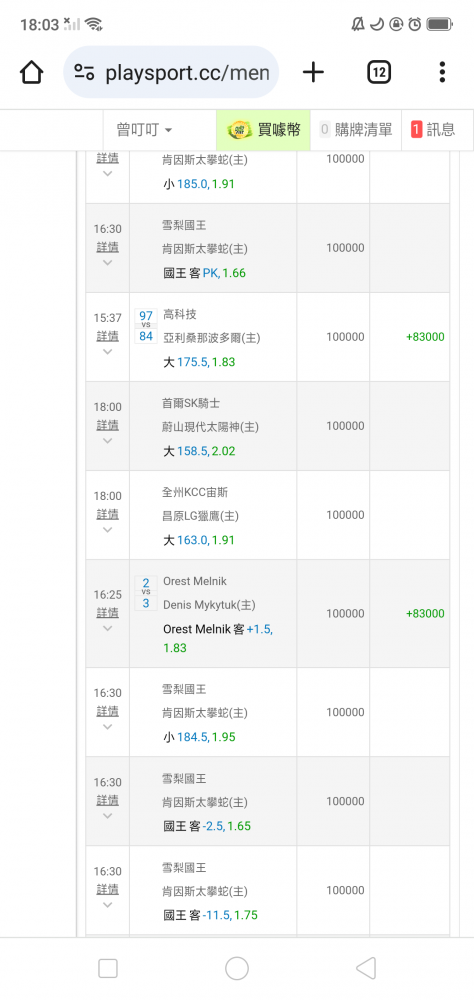Open 詳情 link for 國王 客 -11.5 bet
Viewport: 474px width, 1000px height.
point(107,889)
